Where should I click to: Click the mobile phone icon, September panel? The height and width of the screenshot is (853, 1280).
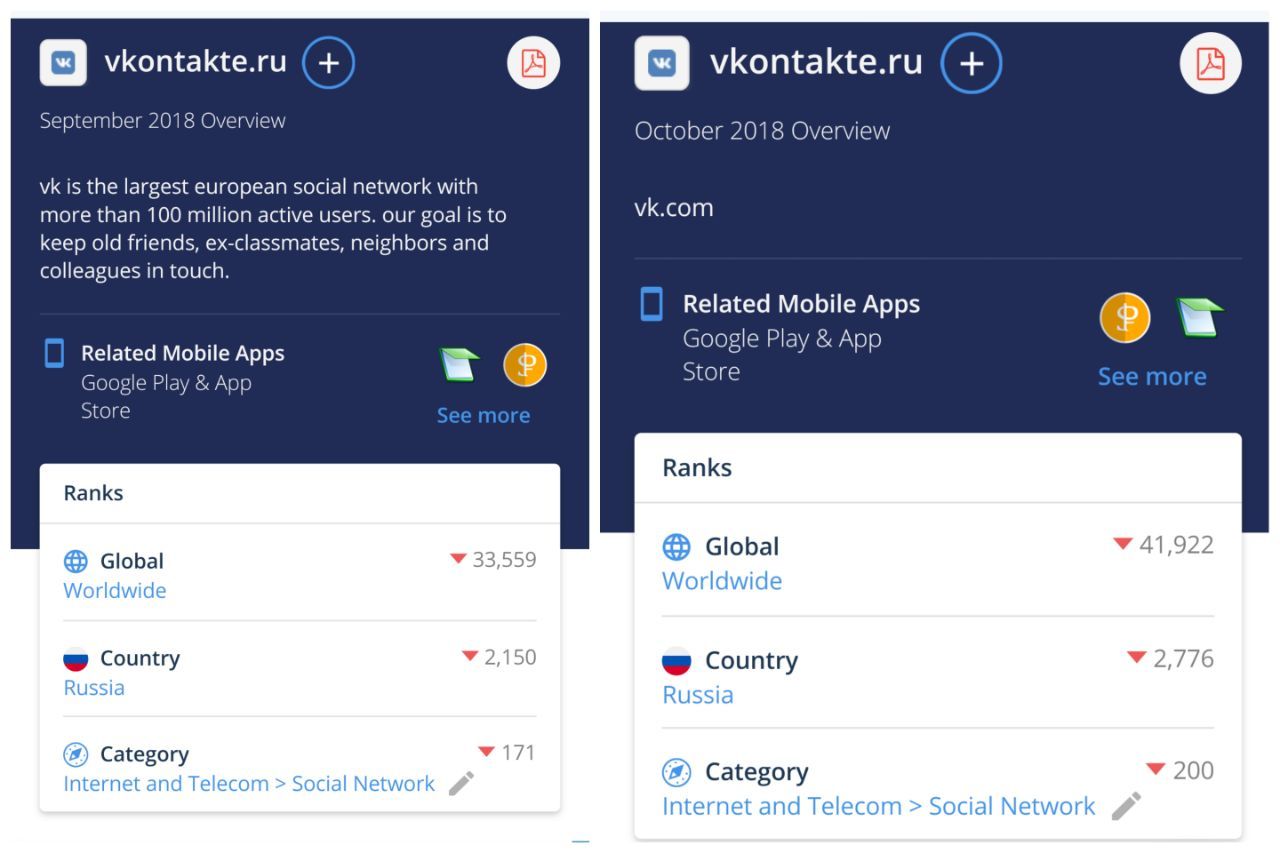click(x=55, y=353)
